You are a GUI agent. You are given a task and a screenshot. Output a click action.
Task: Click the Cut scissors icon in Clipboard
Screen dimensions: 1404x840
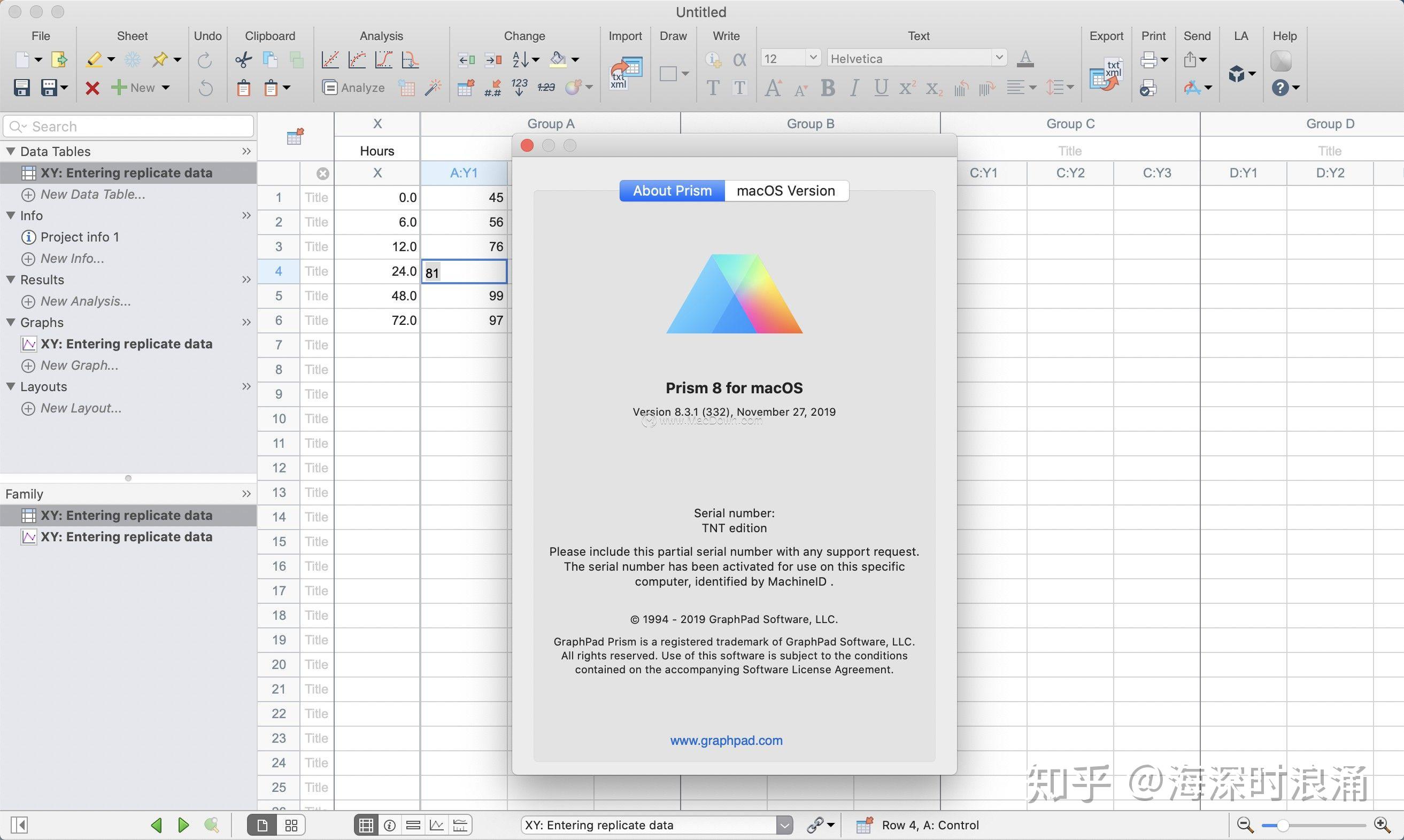point(242,59)
